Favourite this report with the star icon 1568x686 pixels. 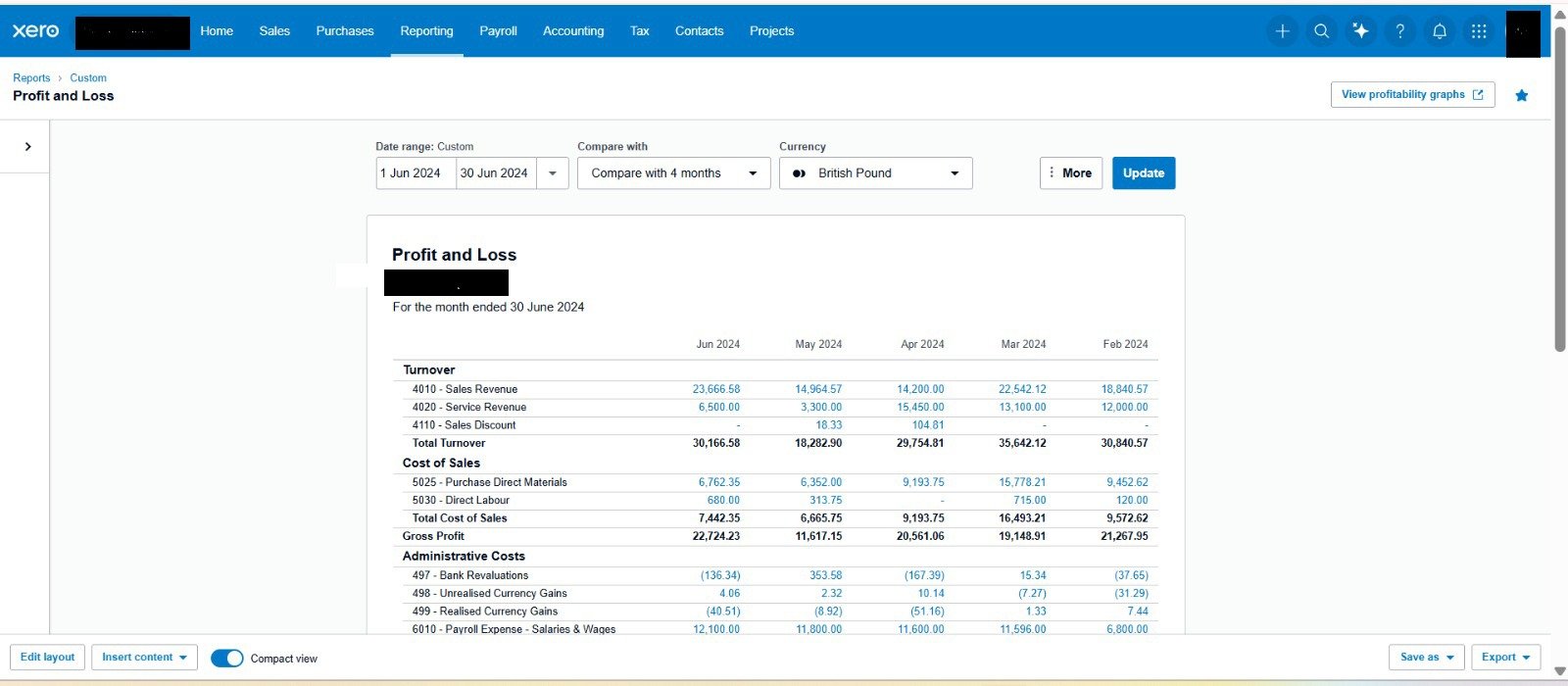(x=1521, y=95)
